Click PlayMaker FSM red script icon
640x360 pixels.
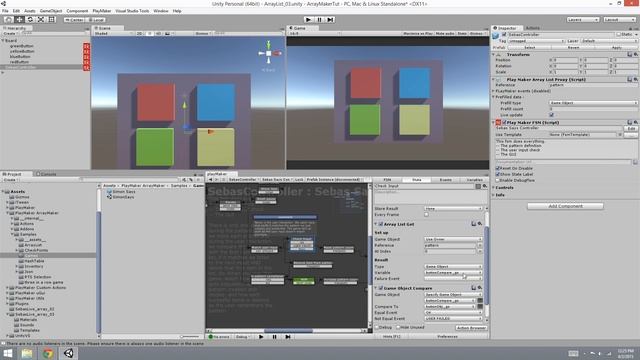(x=498, y=122)
